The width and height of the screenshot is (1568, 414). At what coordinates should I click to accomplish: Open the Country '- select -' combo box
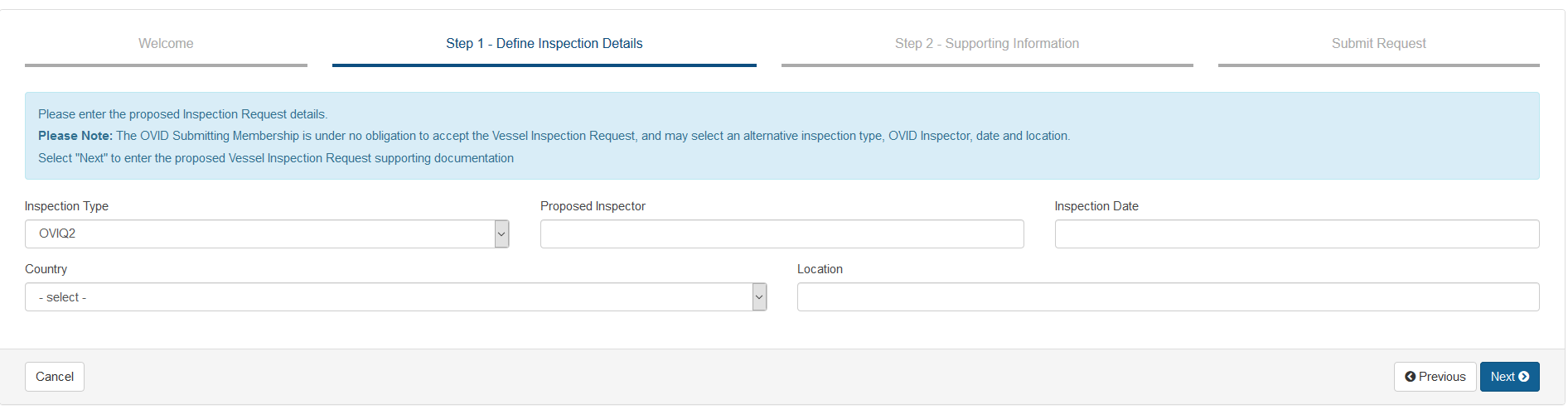pos(395,297)
